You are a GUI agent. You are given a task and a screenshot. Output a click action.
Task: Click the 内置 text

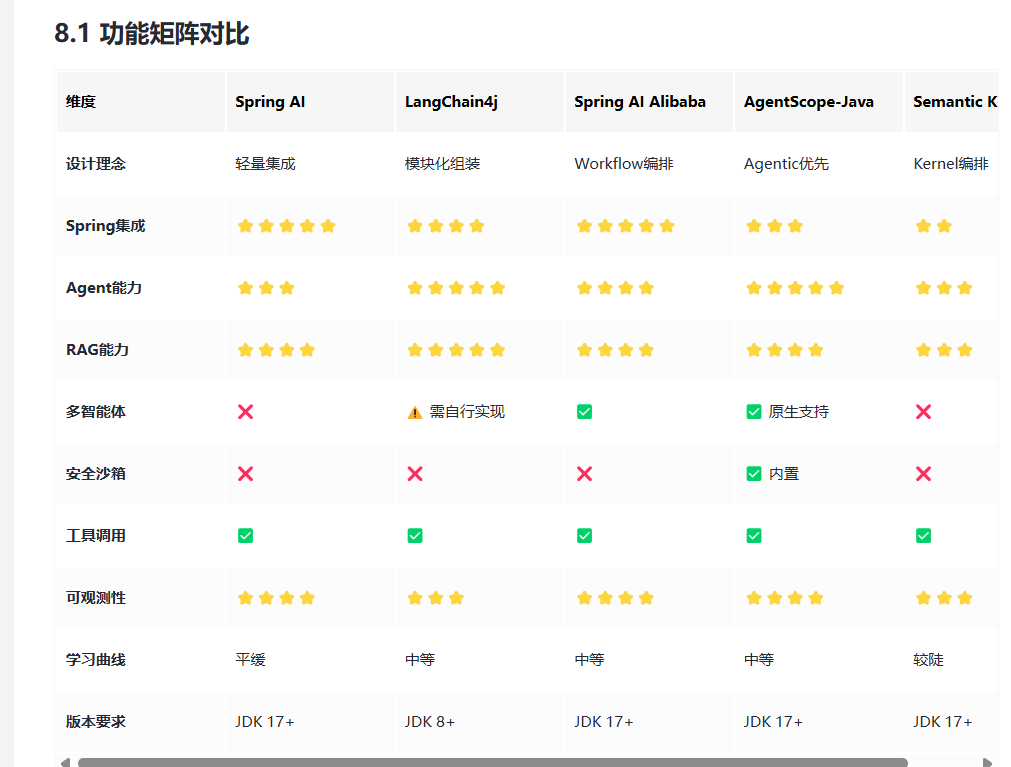click(x=784, y=474)
